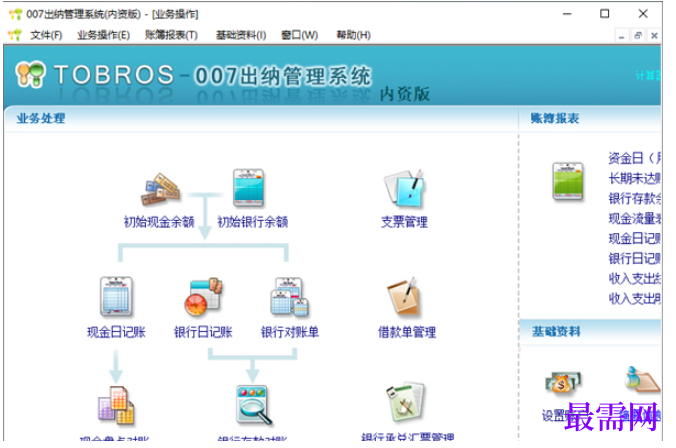
Task: Click the 基础资料 section header
Action: 556,332
